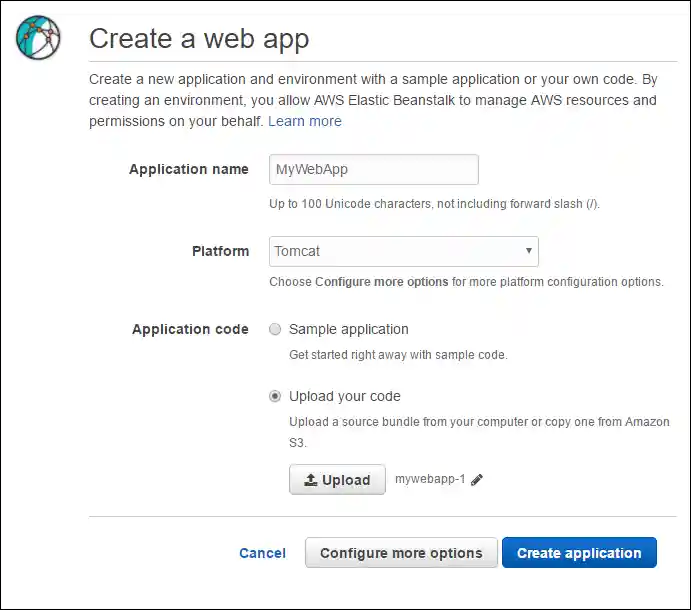Select the Sample application radio button
Image resolution: width=691 pixels, height=610 pixels.
tap(275, 329)
